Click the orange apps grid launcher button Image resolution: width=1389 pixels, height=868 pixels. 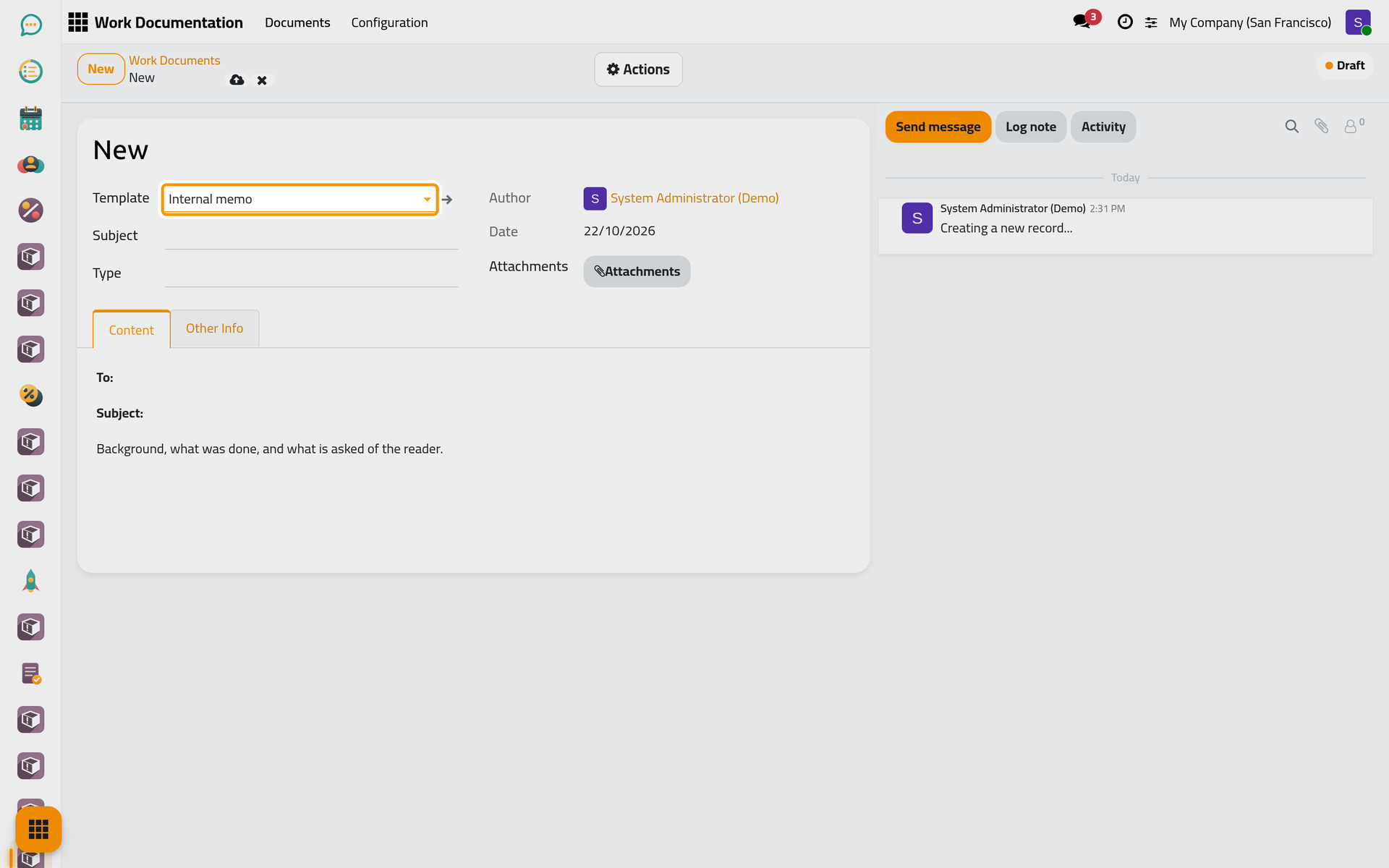(x=38, y=829)
